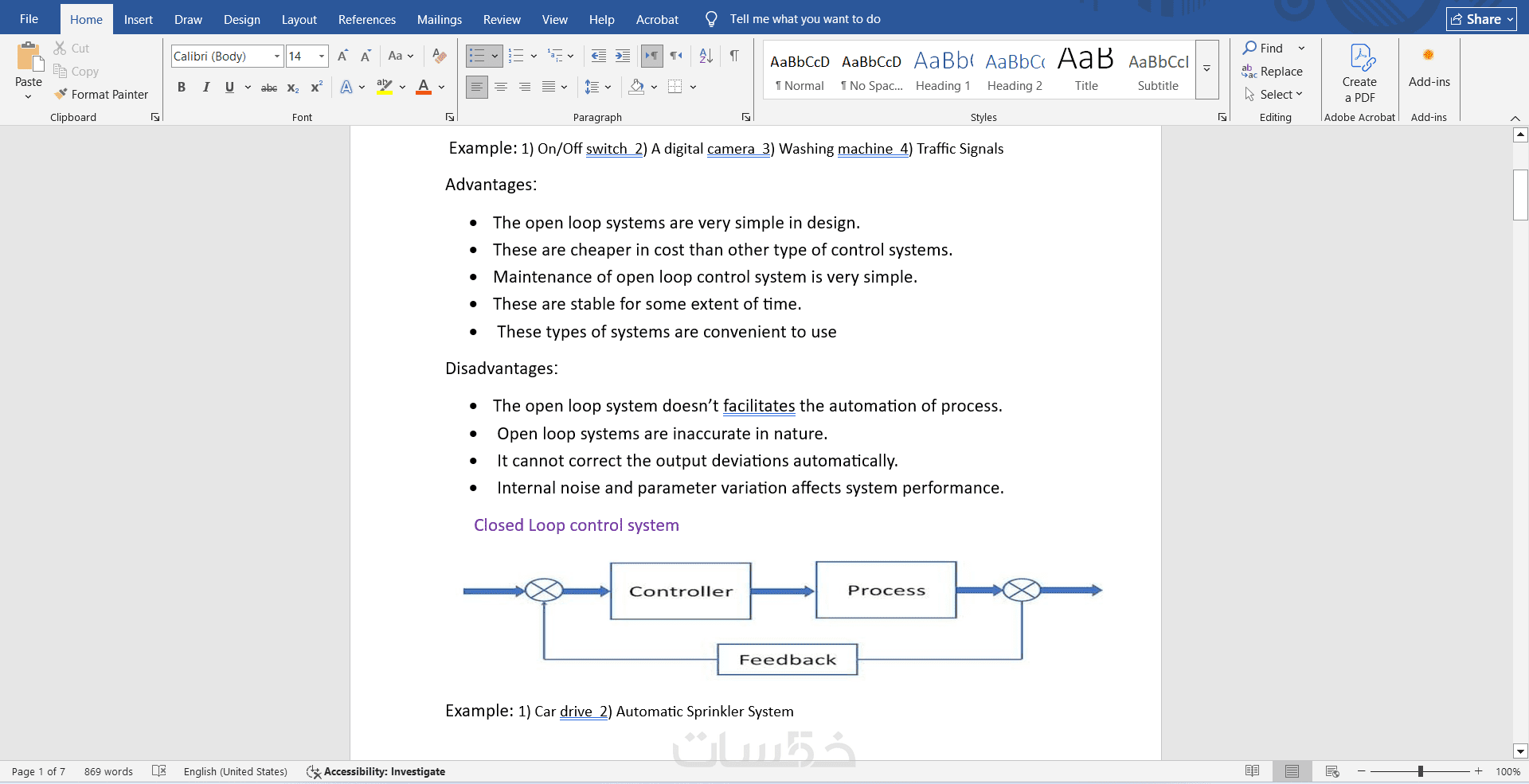The width and height of the screenshot is (1529, 784).
Task: Apply the red font color swatch
Action: (424, 87)
